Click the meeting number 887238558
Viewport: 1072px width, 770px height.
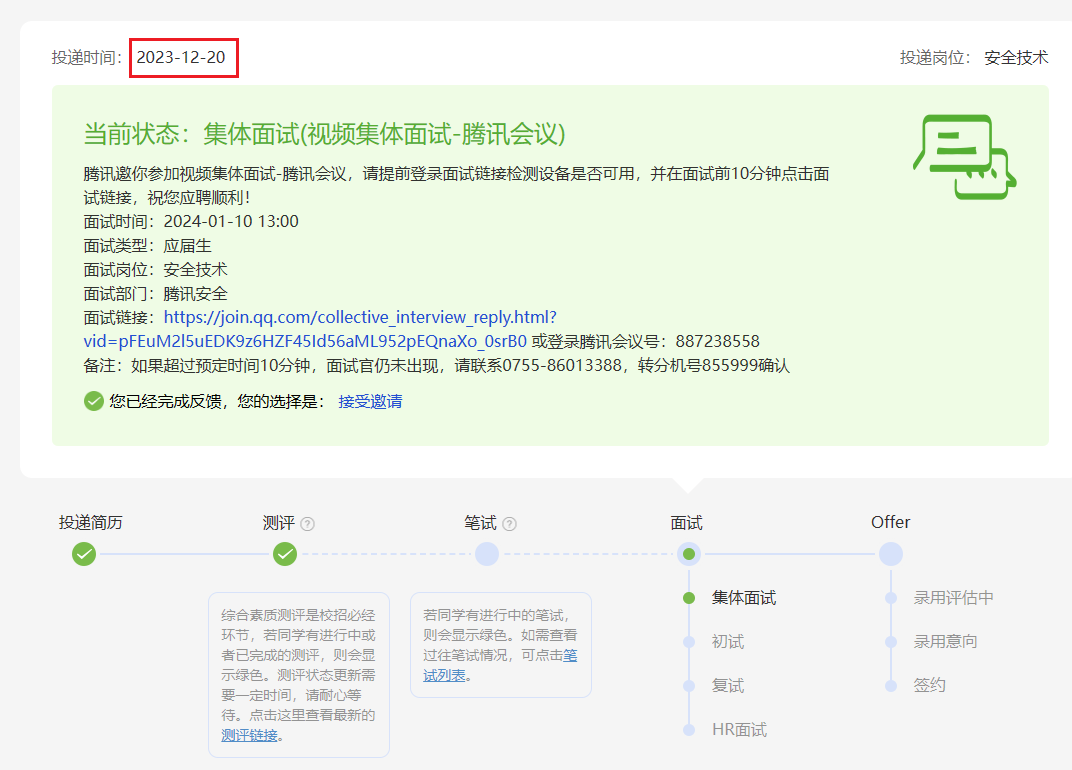point(717,341)
